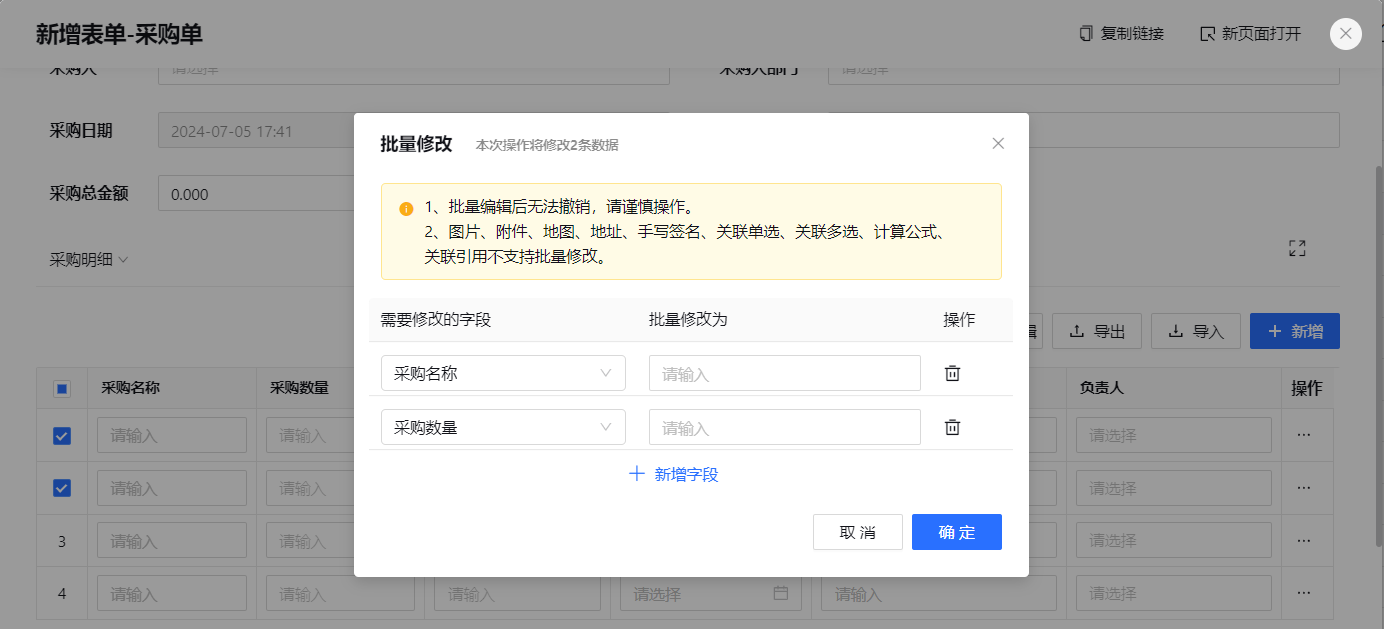Open the 采购名称 field dropdown
1384x629 pixels.
coord(503,373)
